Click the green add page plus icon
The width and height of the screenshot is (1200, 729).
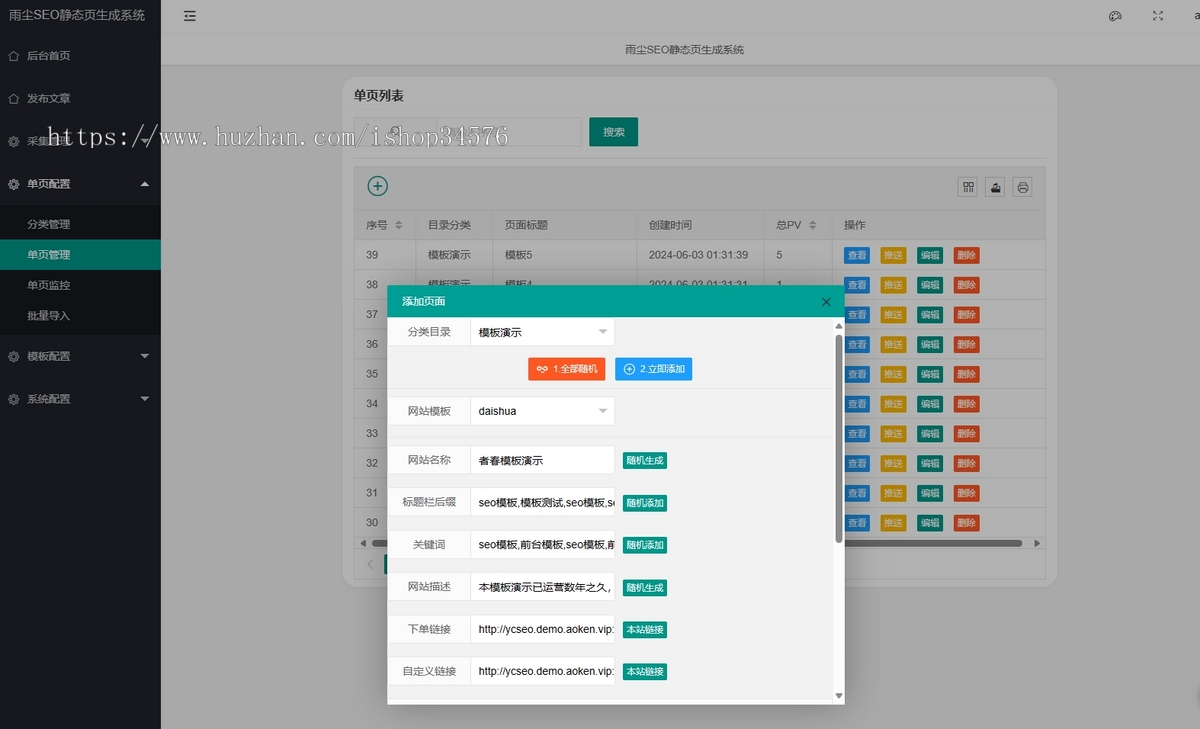378,186
